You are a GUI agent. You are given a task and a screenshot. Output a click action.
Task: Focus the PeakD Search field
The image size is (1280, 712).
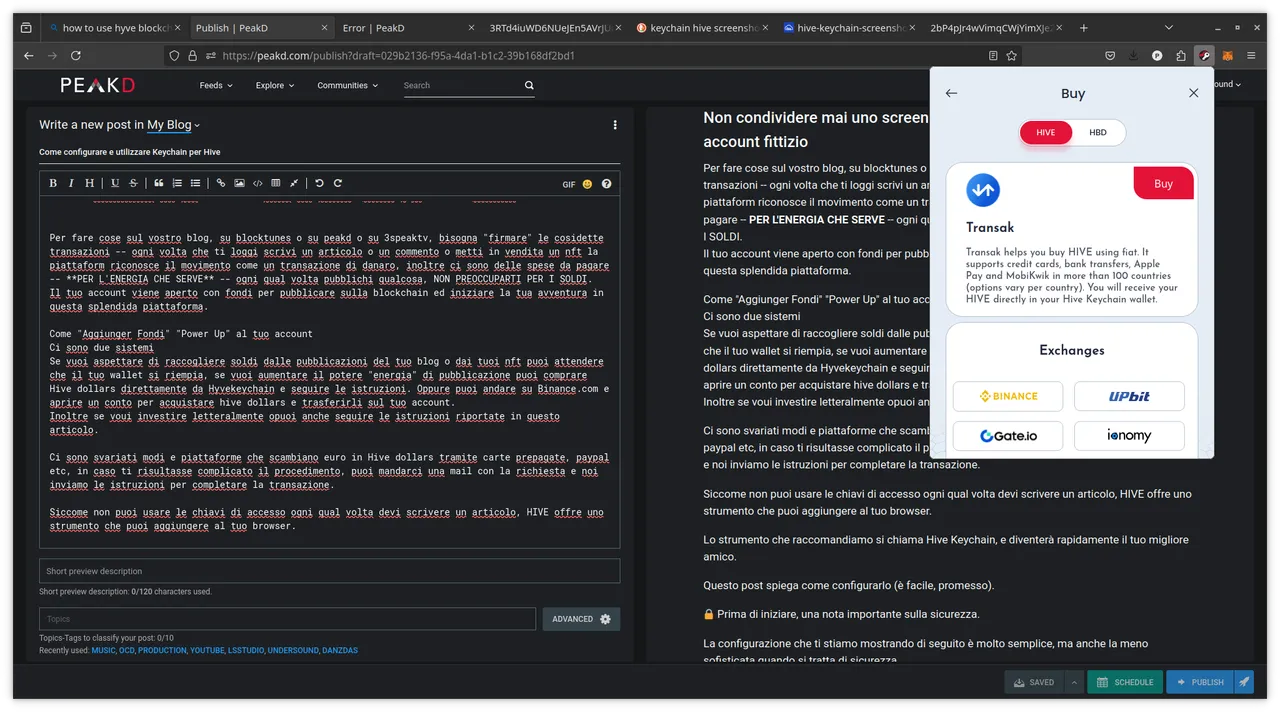(x=461, y=85)
